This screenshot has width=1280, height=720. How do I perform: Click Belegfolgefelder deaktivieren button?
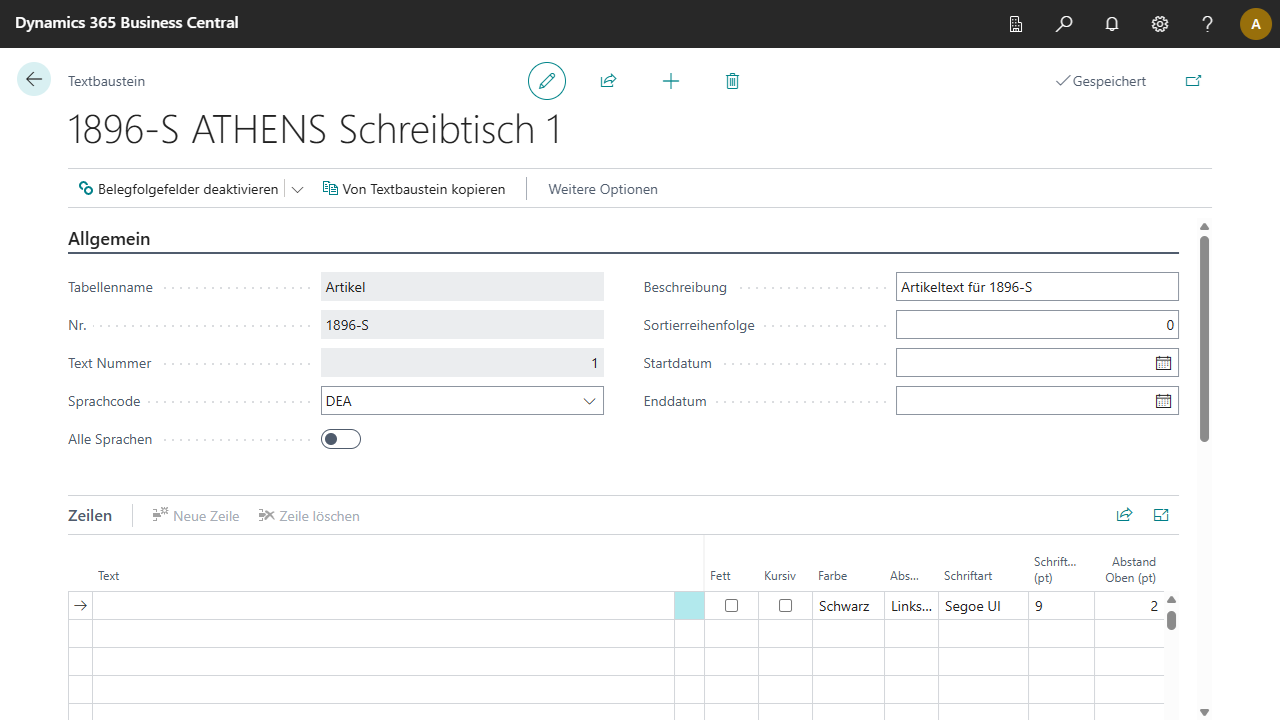pos(179,189)
